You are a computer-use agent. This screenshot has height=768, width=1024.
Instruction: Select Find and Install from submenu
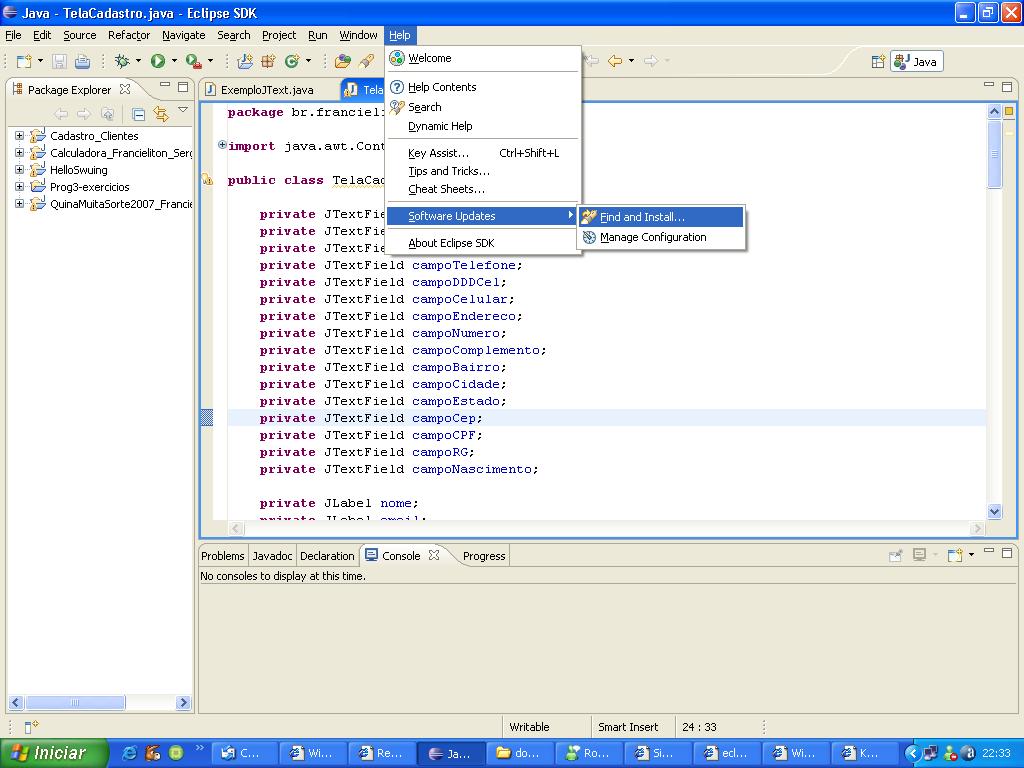[x=642, y=217]
